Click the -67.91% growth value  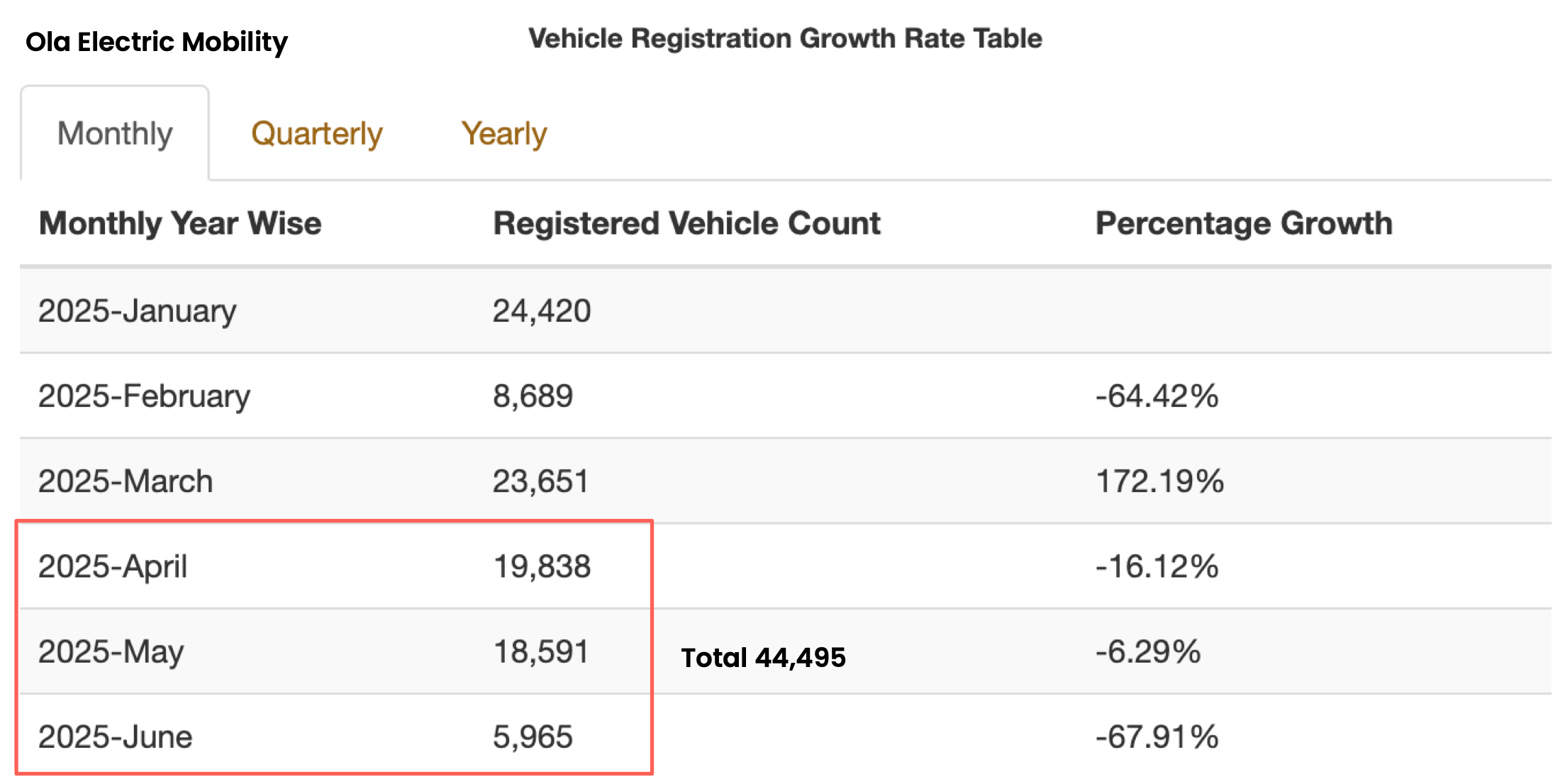(x=1157, y=737)
